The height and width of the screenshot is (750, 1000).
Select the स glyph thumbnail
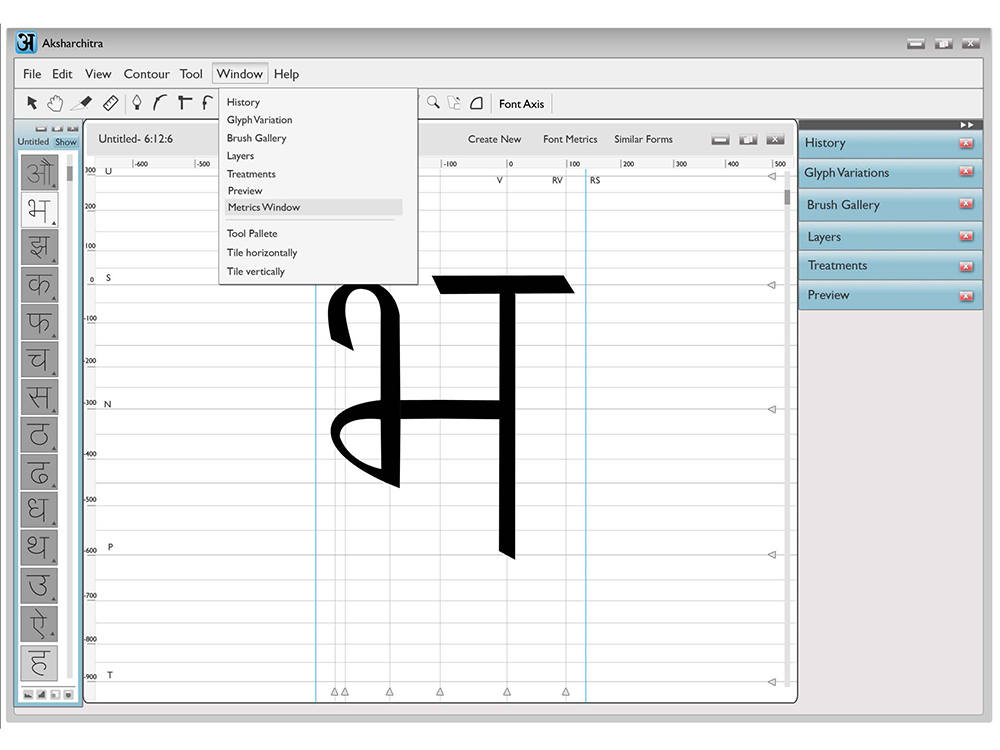[39, 397]
